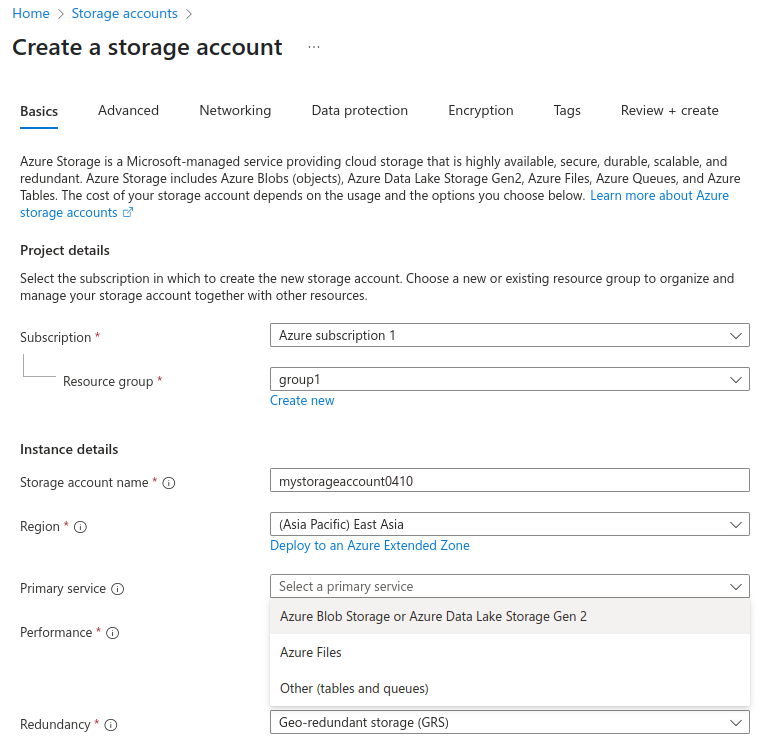Click the Create new resource group link
This screenshot has width=782, height=740.
coord(302,401)
